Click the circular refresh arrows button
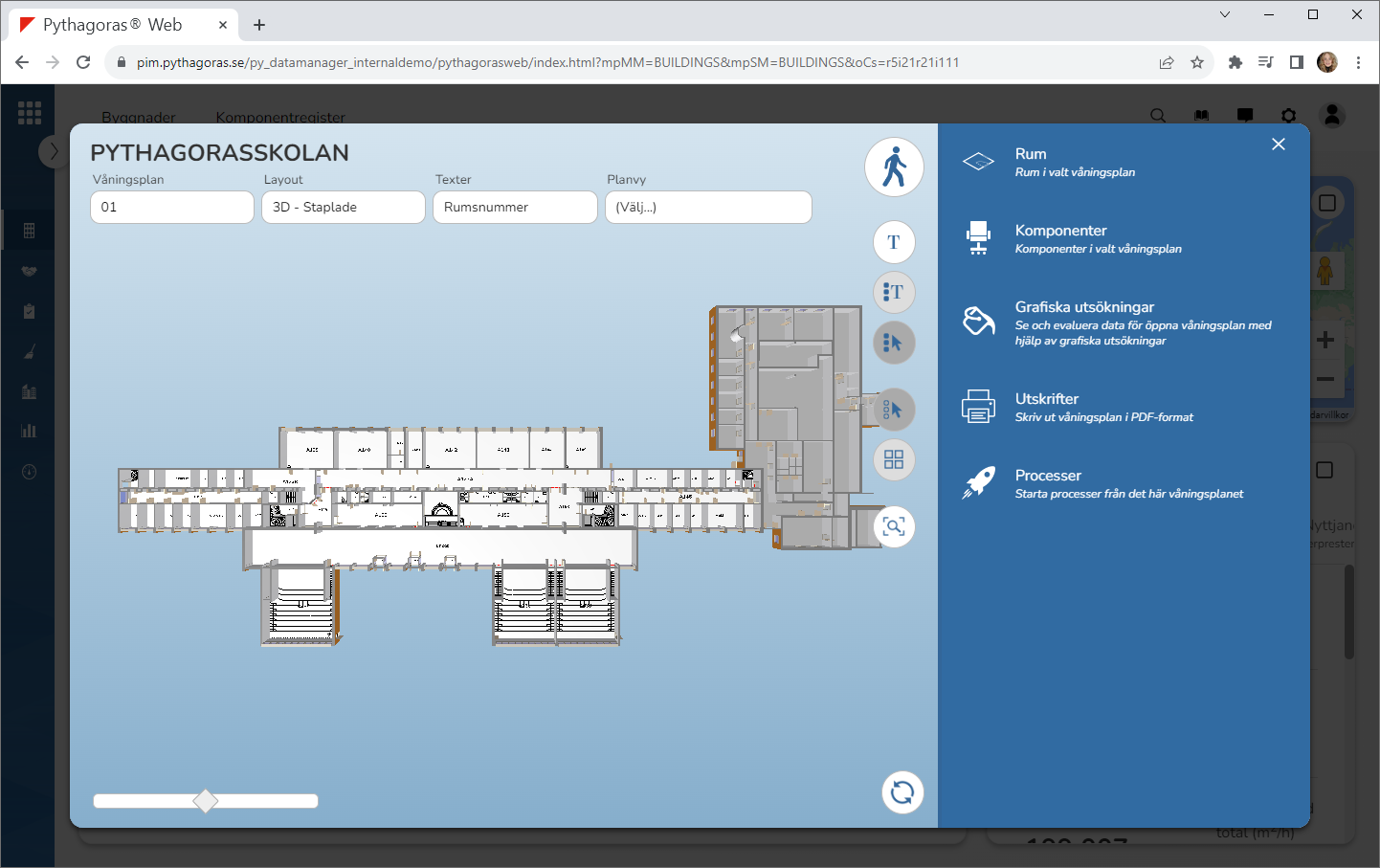1380x868 pixels. [x=901, y=792]
